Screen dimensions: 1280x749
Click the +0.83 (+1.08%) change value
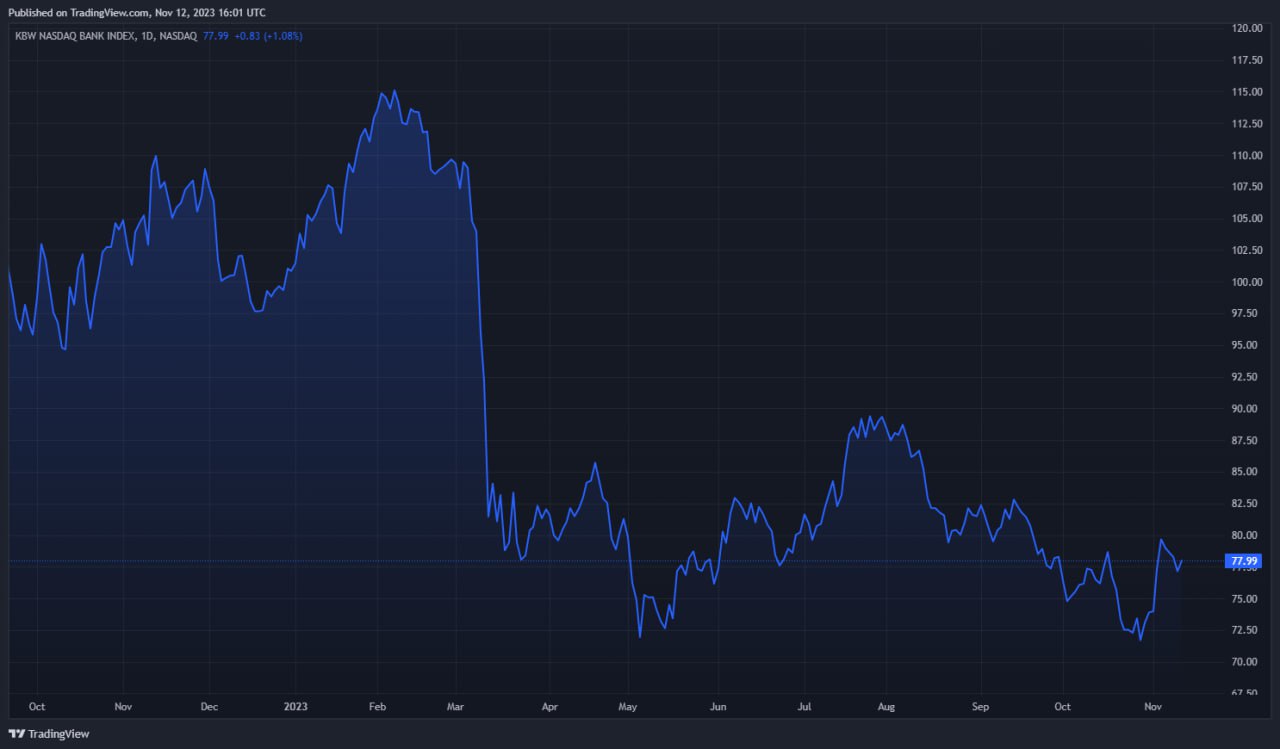pos(269,35)
